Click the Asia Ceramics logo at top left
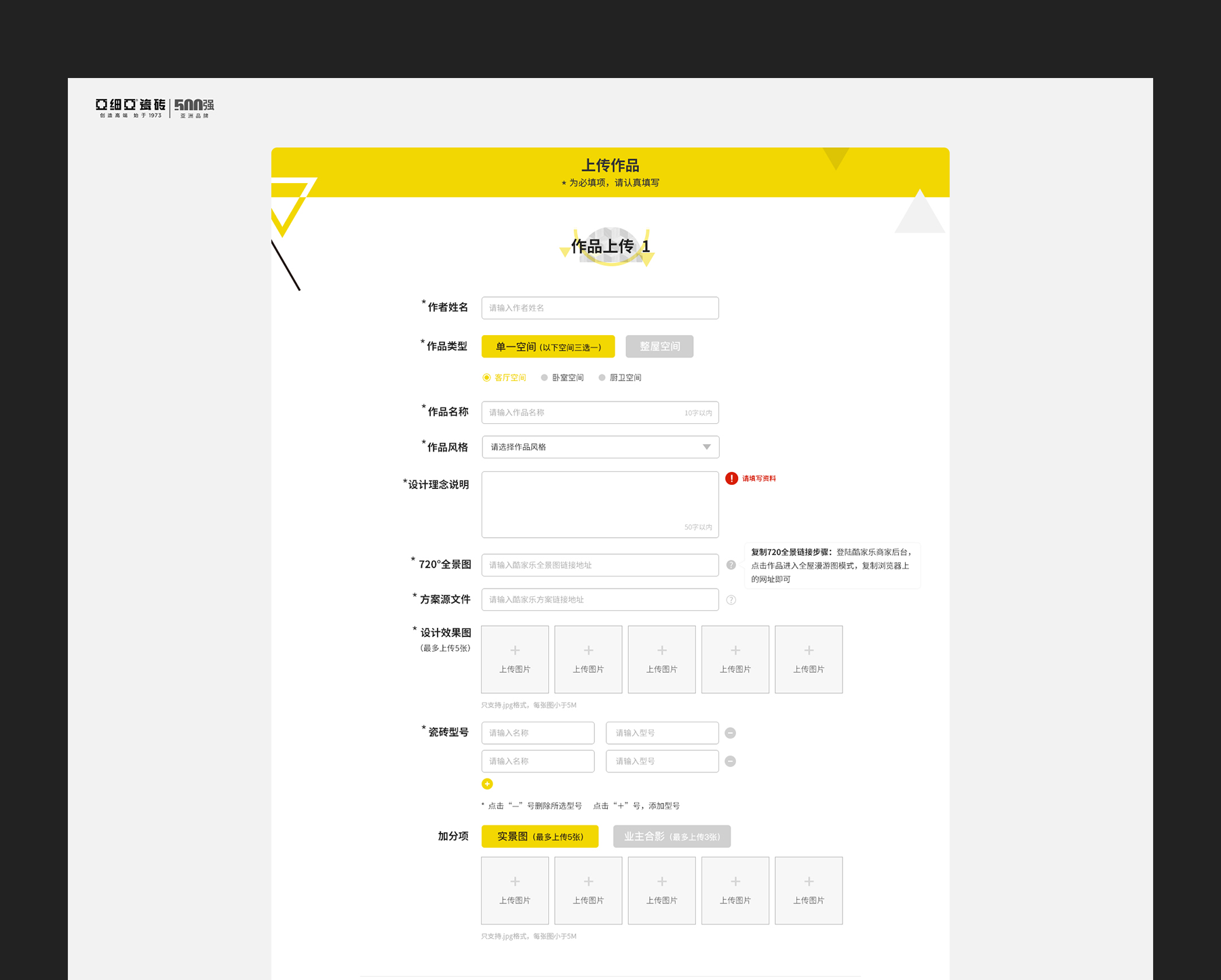Image resolution: width=1221 pixels, height=980 pixels. [155, 107]
